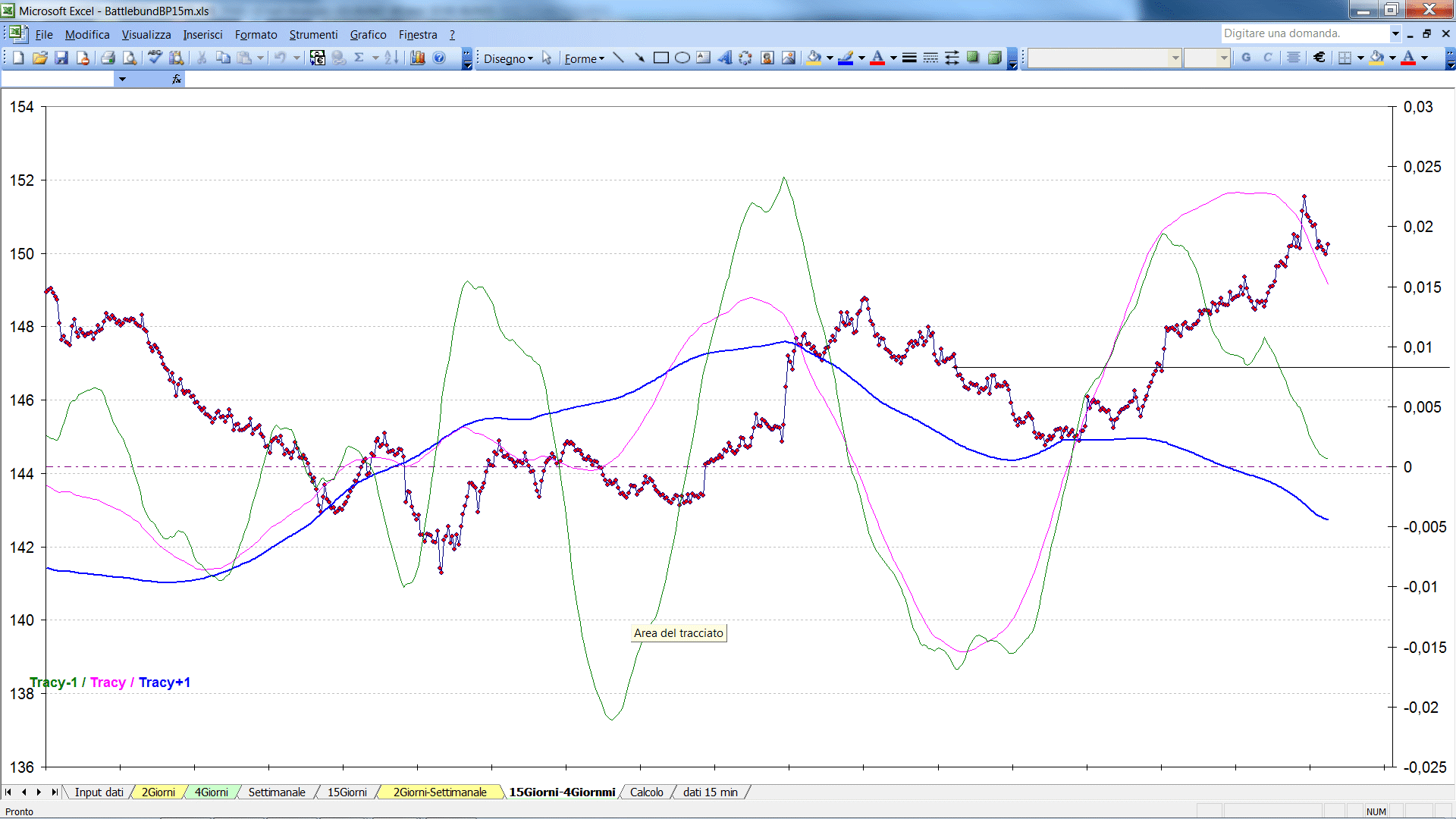Click the drawing Fill Color paint bucket
Screen dimensions: 1456x819
click(814, 58)
